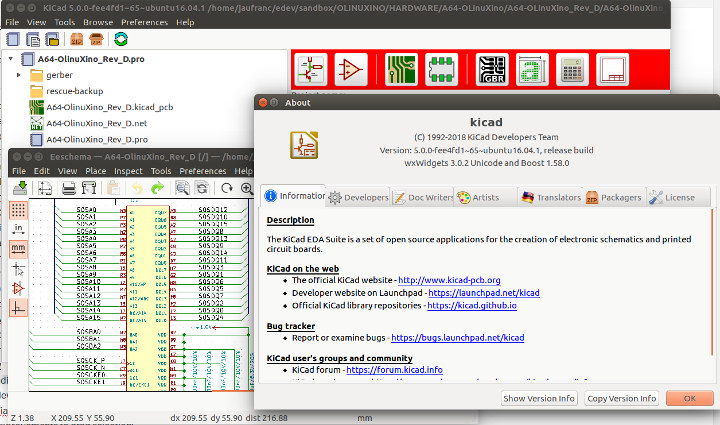Open the page layout editor icon
Screen dimensions: 720x425
(x=613, y=69)
